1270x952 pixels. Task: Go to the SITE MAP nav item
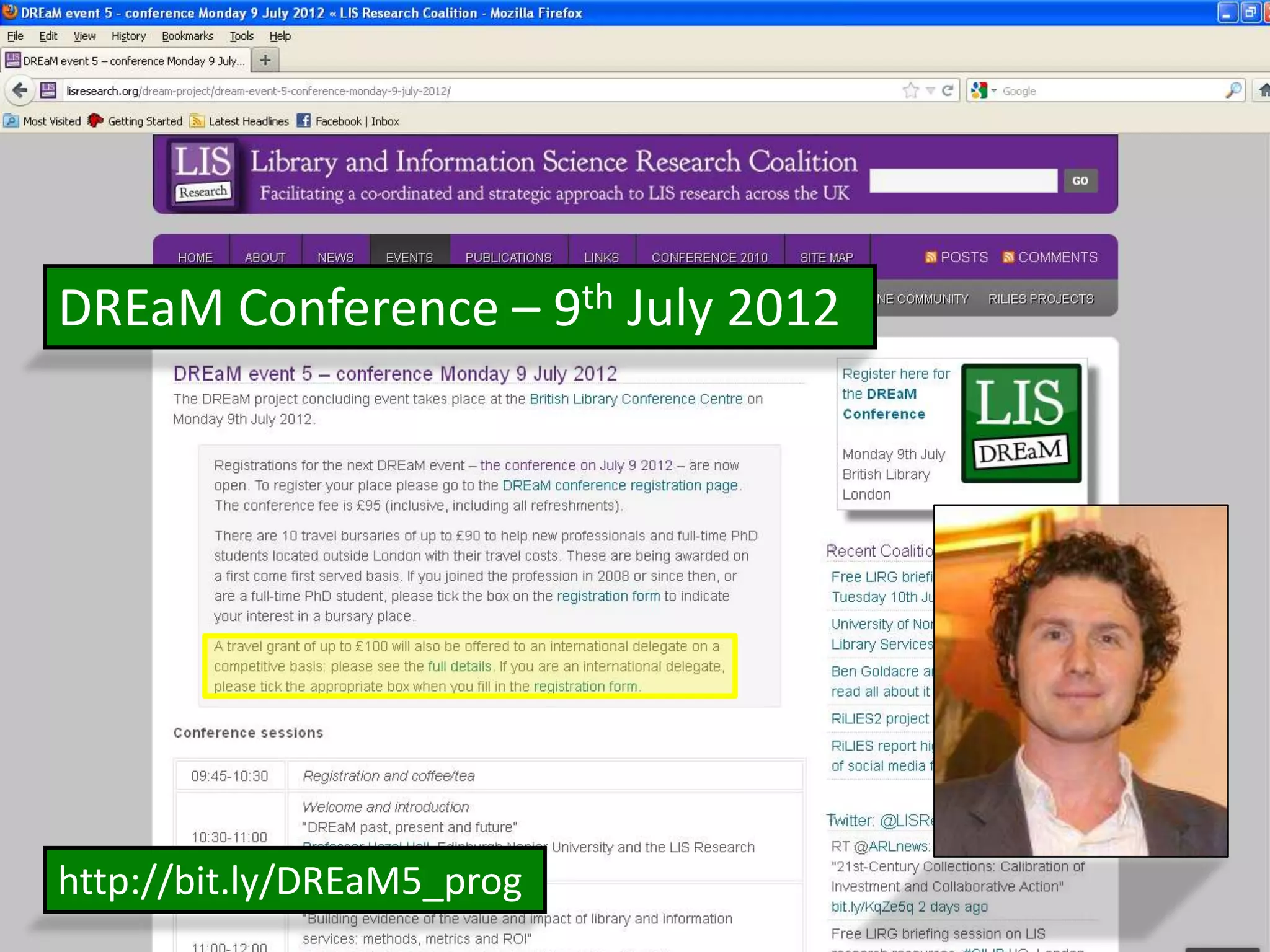coord(827,257)
